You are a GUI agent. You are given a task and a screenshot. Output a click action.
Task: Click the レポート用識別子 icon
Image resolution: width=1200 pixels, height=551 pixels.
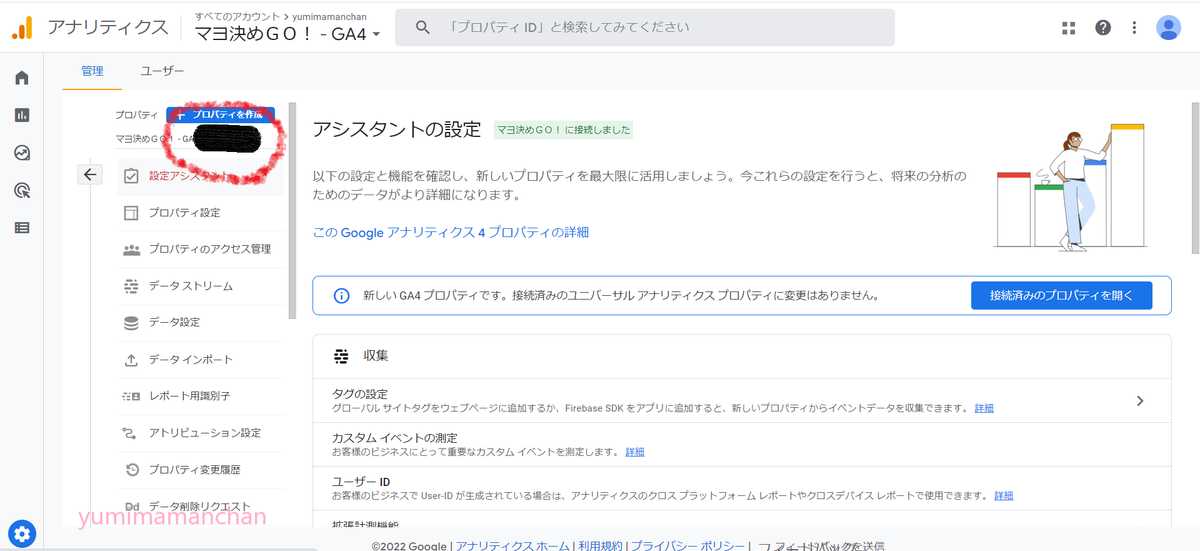pyautogui.click(x=131, y=396)
